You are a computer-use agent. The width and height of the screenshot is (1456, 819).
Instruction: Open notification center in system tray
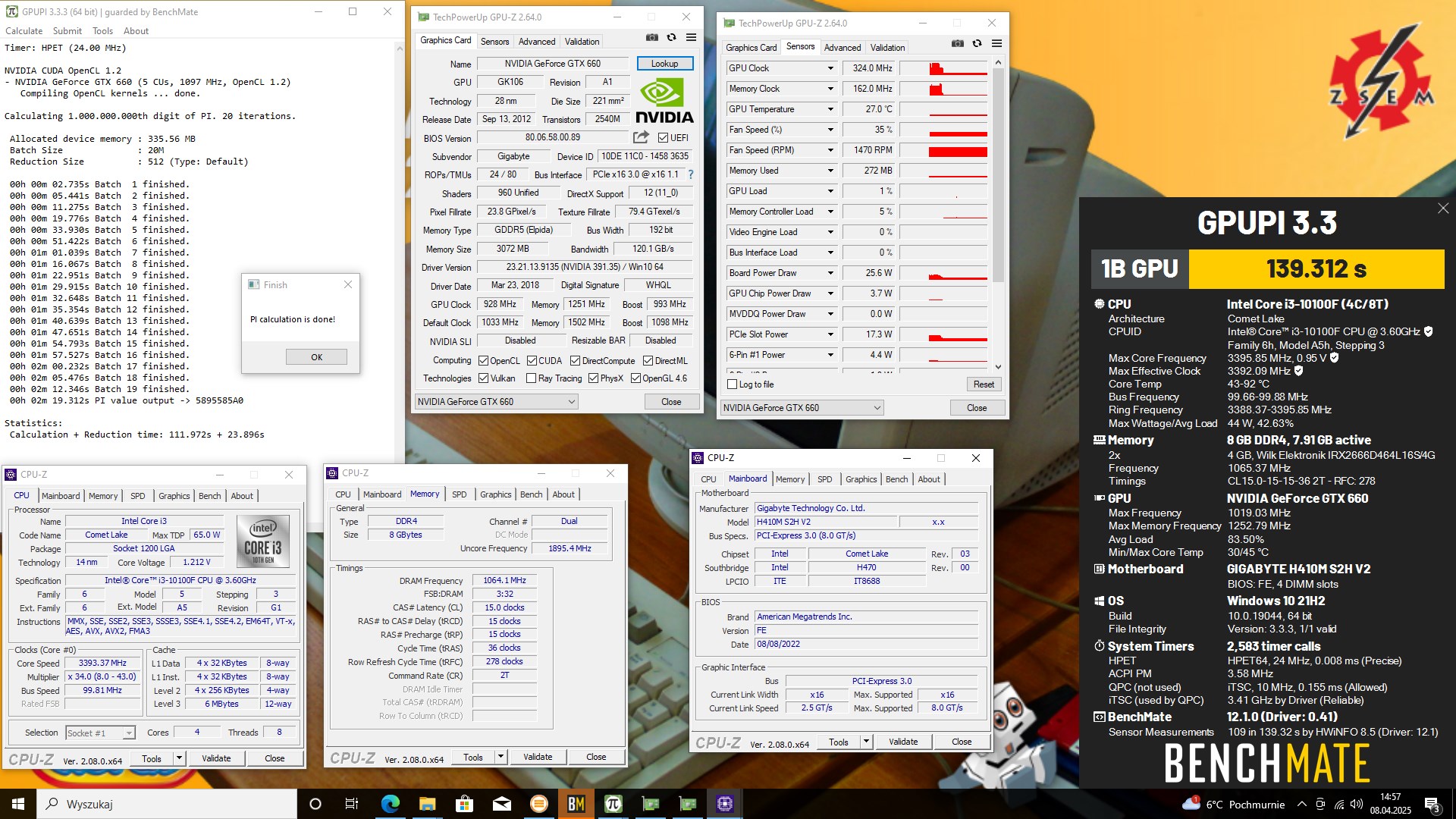[x=1432, y=804]
